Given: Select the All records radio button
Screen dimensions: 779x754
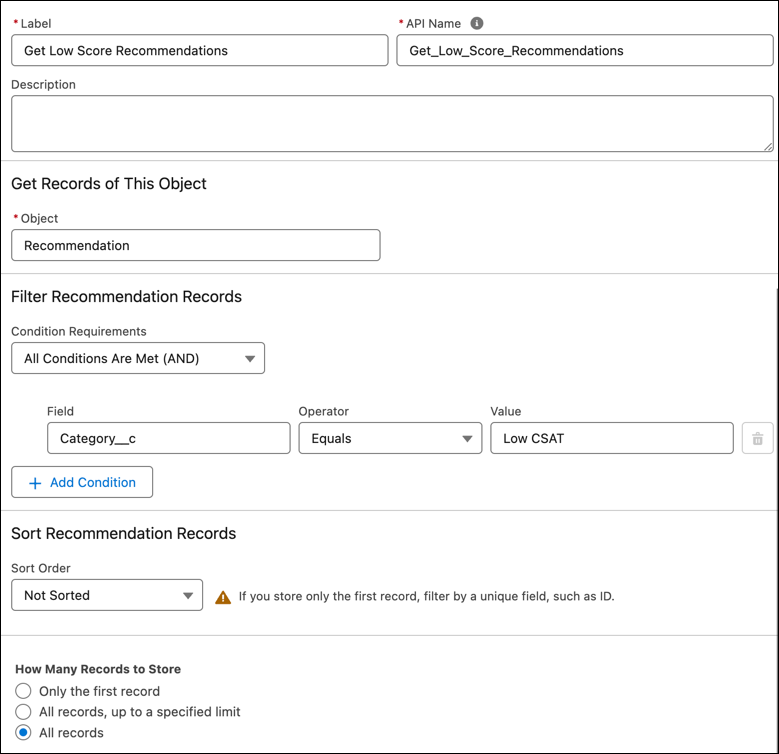Looking at the screenshot, I should (23, 733).
